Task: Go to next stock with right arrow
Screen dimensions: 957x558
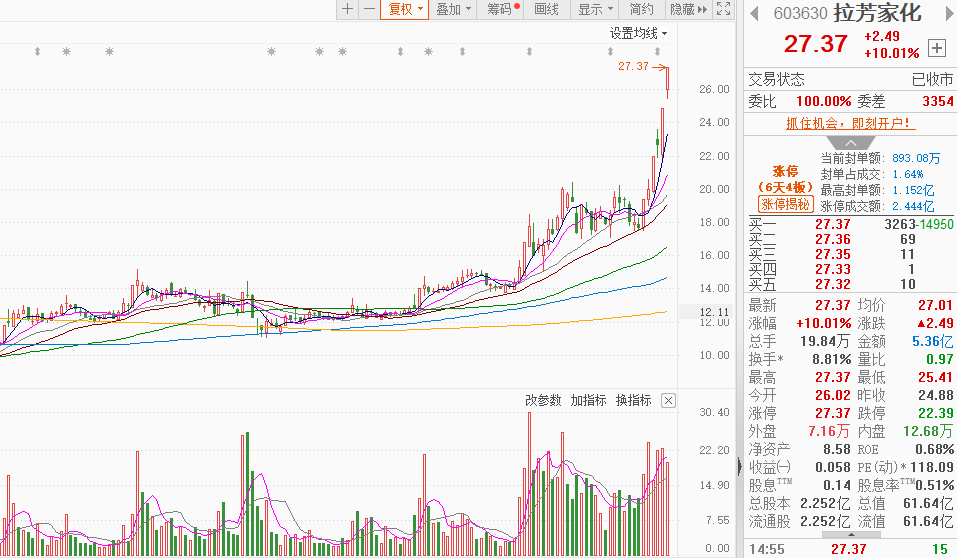Action: [x=950, y=13]
